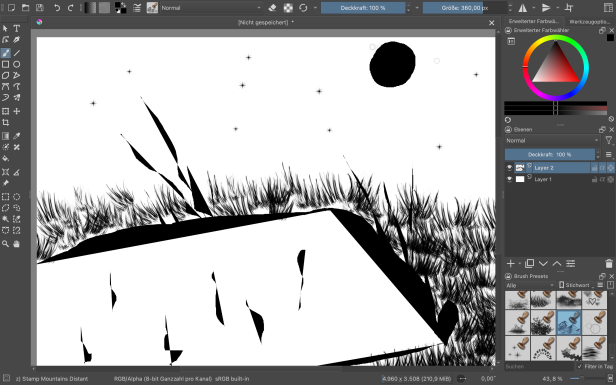Toggle the 'Filter in Tag' checkbox
The image size is (616, 385).
579,366
